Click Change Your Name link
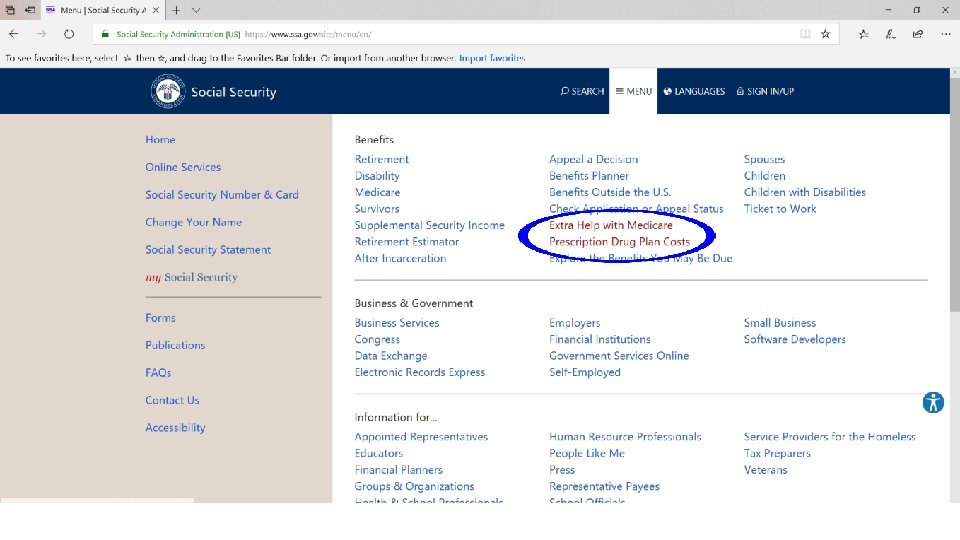 193,222
